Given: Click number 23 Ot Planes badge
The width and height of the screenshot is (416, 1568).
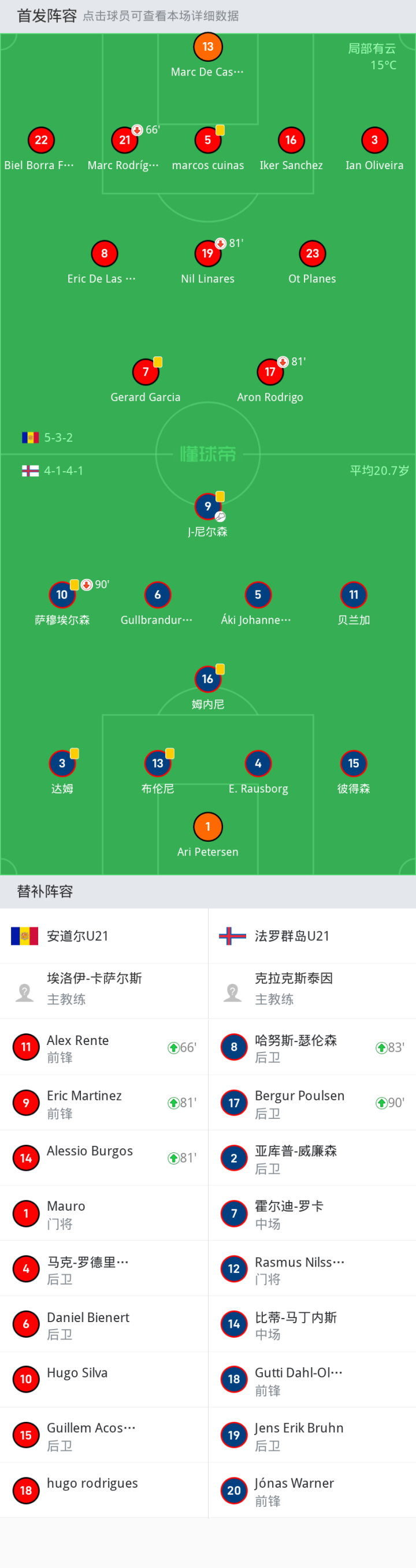Looking at the screenshot, I should pyautogui.click(x=313, y=254).
